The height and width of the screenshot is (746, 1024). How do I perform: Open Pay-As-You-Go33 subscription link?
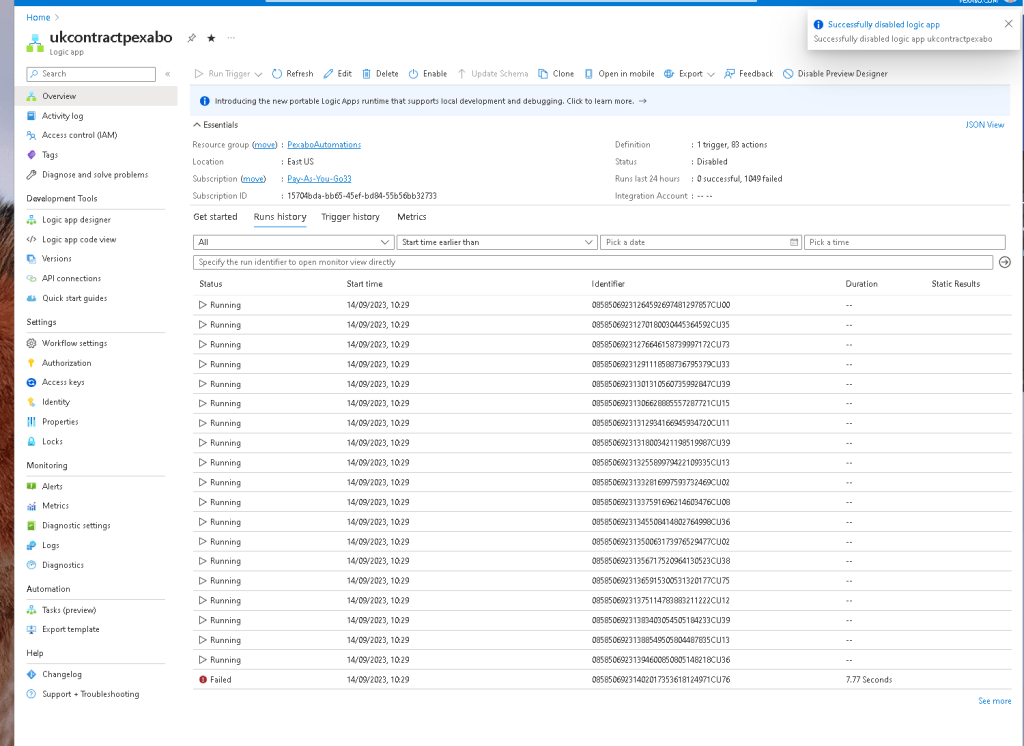pos(319,178)
